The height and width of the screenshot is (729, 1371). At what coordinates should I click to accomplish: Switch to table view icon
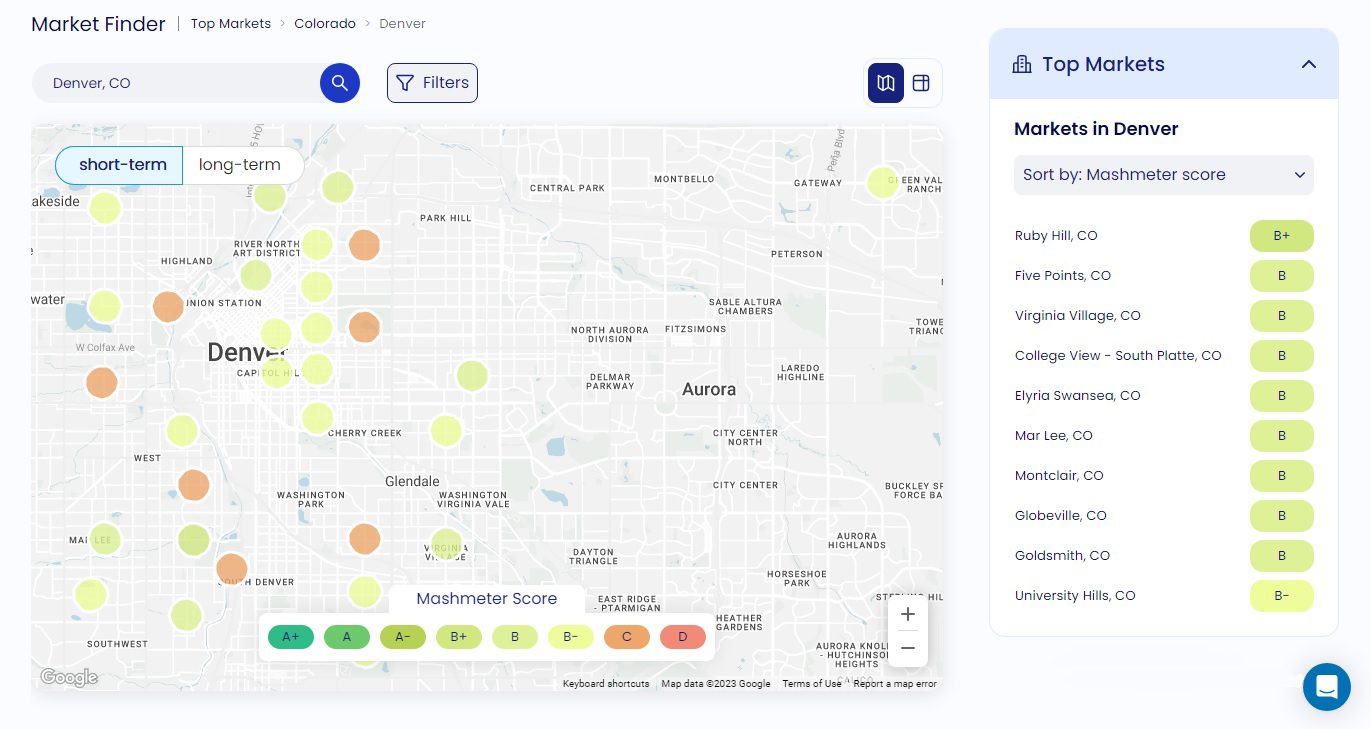point(922,83)
